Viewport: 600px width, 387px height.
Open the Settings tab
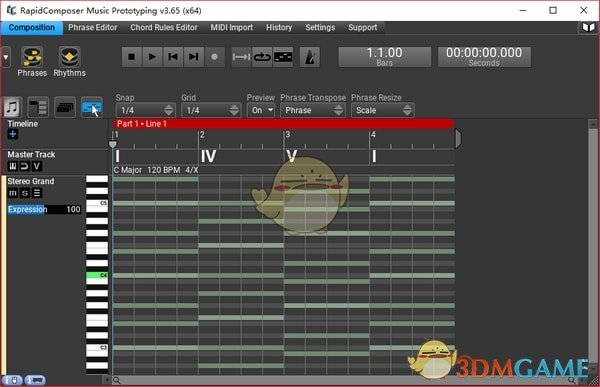(320, 28)
